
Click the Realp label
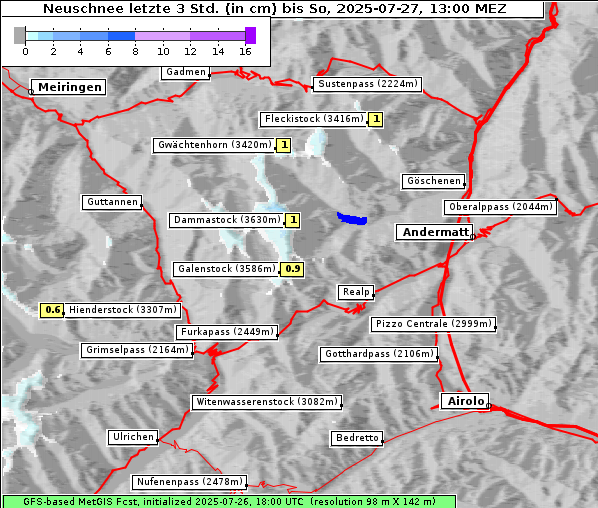[356, 292]
